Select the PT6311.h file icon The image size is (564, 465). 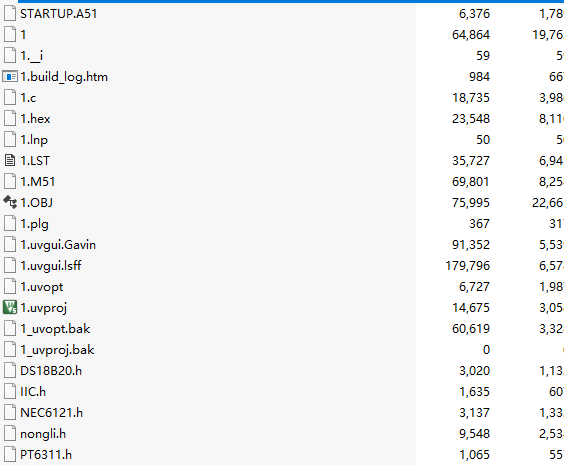click(x=10, y=455)
